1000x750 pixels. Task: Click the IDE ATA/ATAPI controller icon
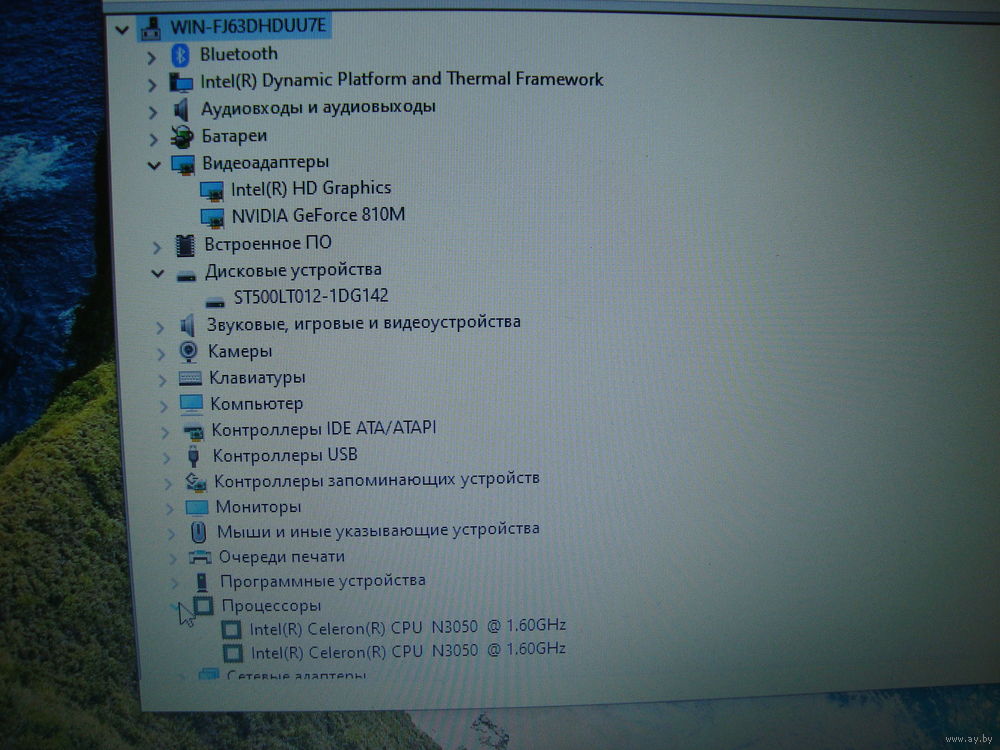click(x=193, y=432)
